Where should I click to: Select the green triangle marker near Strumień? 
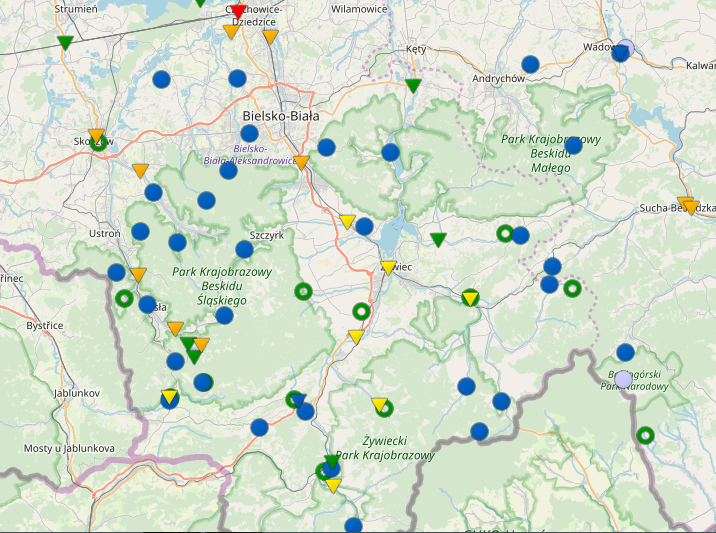[x=65, y=42]
